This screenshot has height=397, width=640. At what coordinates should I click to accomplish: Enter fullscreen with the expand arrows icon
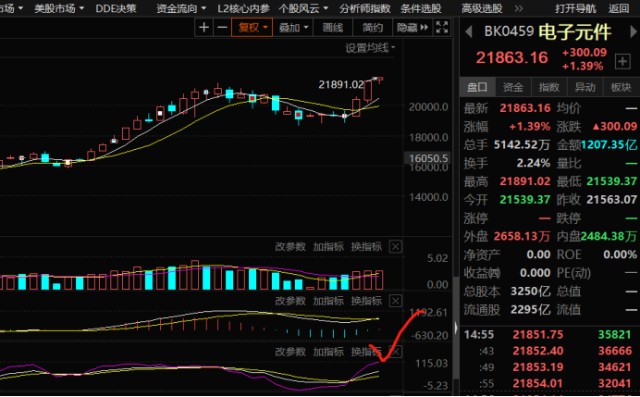click(x=442, y=27)
